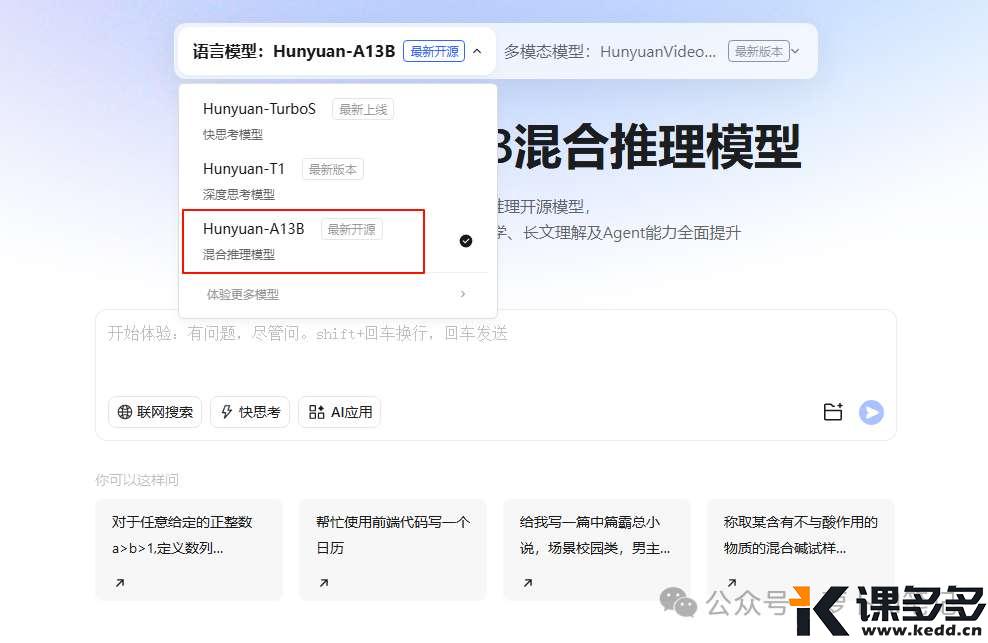Click arrow icon on 正整数 prompt card
The image size is (988, 643).
120,583
